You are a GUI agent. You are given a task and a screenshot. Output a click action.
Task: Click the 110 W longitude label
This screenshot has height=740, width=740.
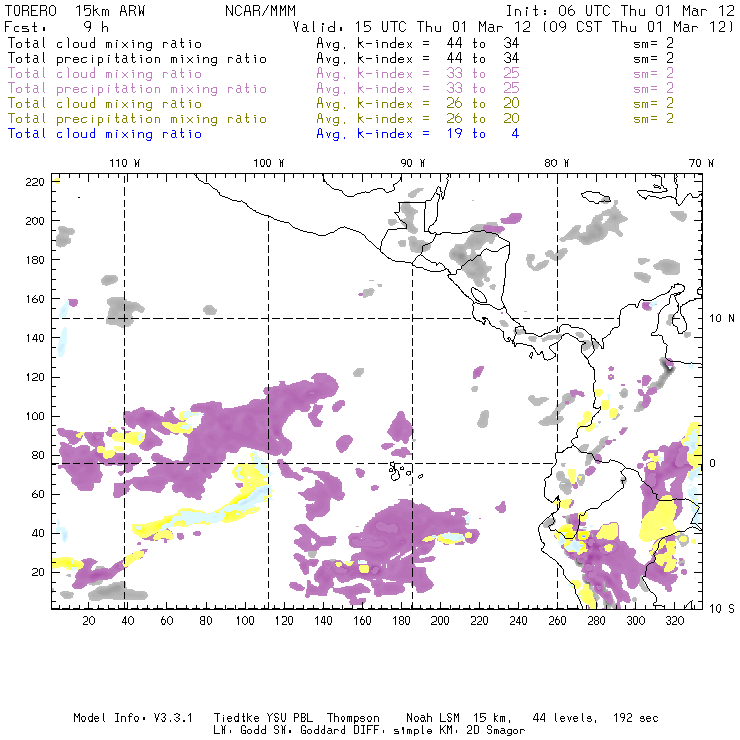[123, 163]
